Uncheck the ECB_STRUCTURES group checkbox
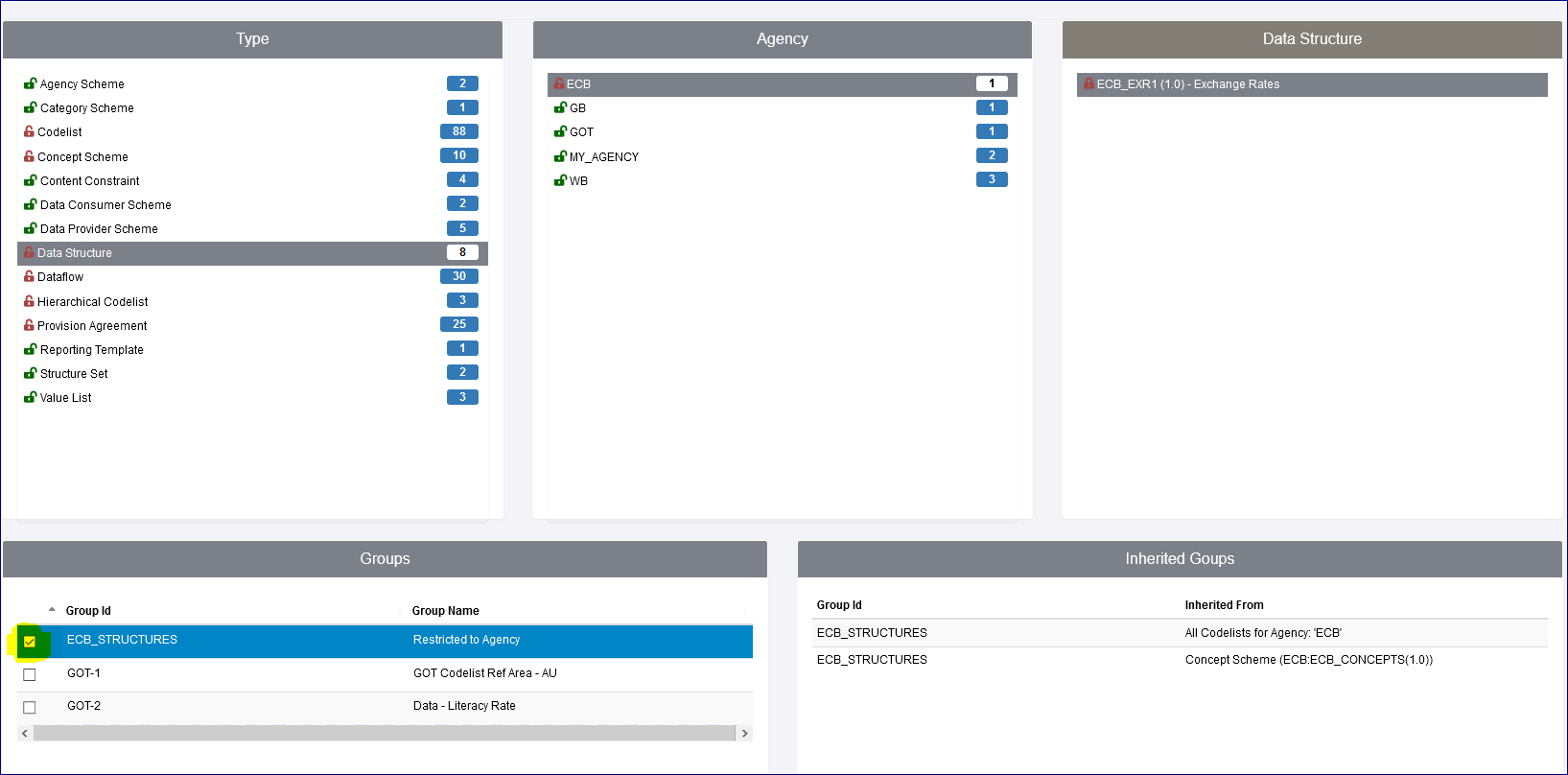The width and height of the screenshot is (1568, 775). [x=30, y=642]
